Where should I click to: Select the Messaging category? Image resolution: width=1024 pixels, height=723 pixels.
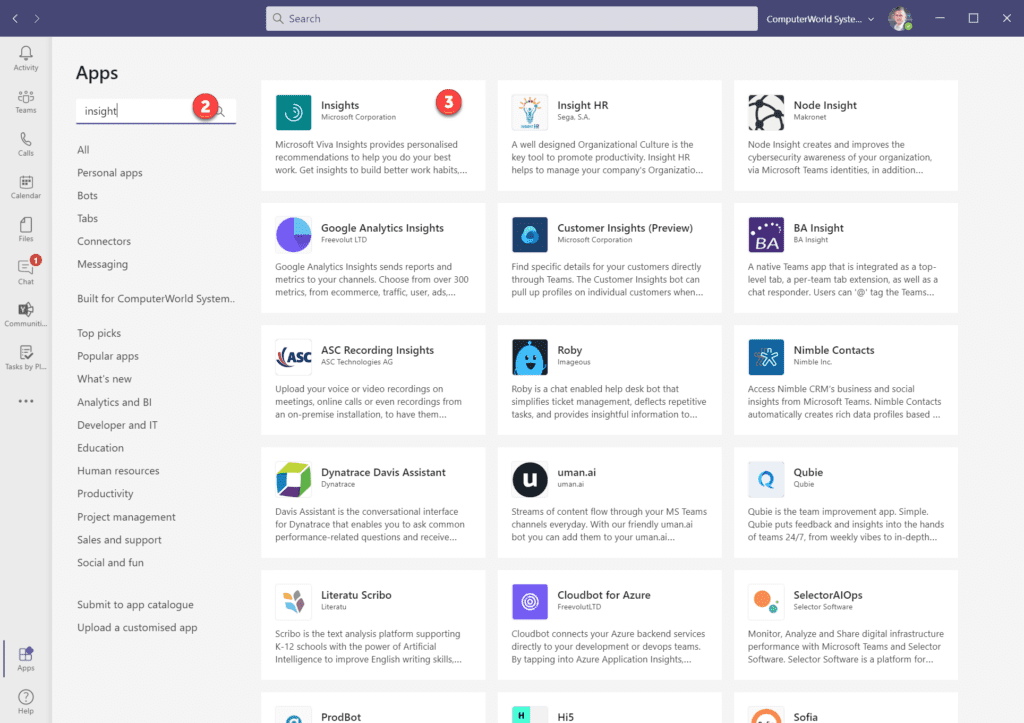click(103, 264)
